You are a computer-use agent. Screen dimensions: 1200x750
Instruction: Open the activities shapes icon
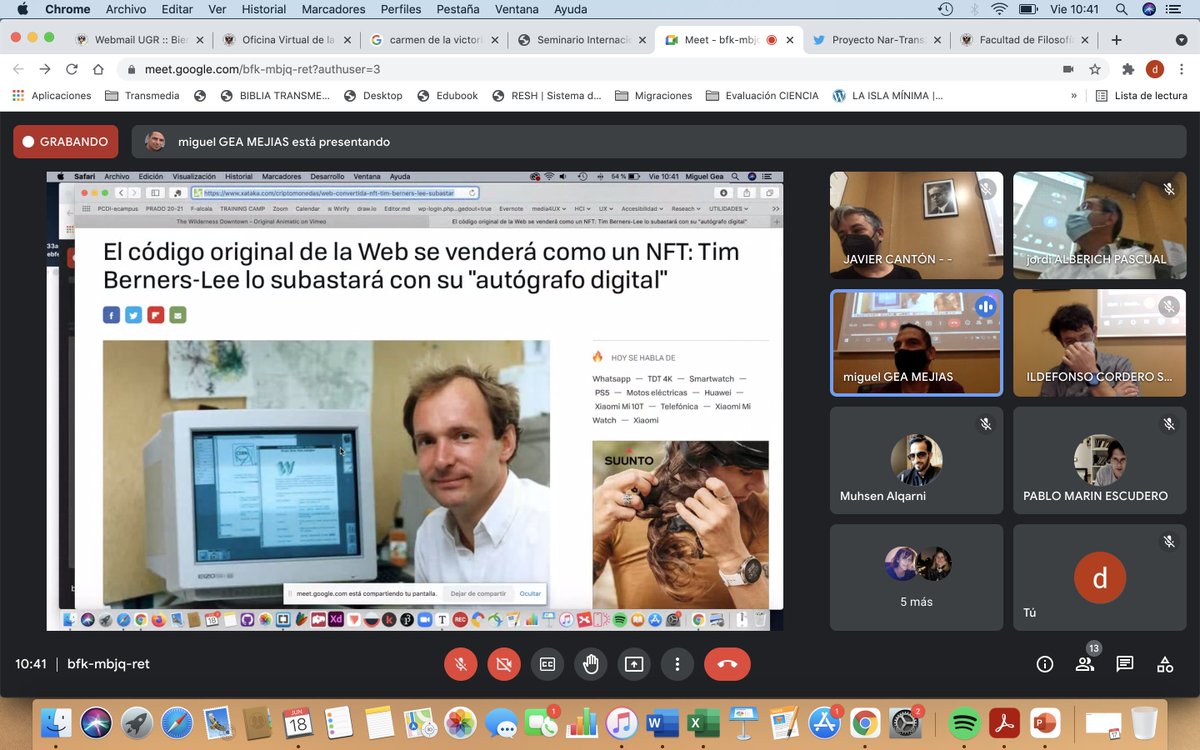point(1165,664)
